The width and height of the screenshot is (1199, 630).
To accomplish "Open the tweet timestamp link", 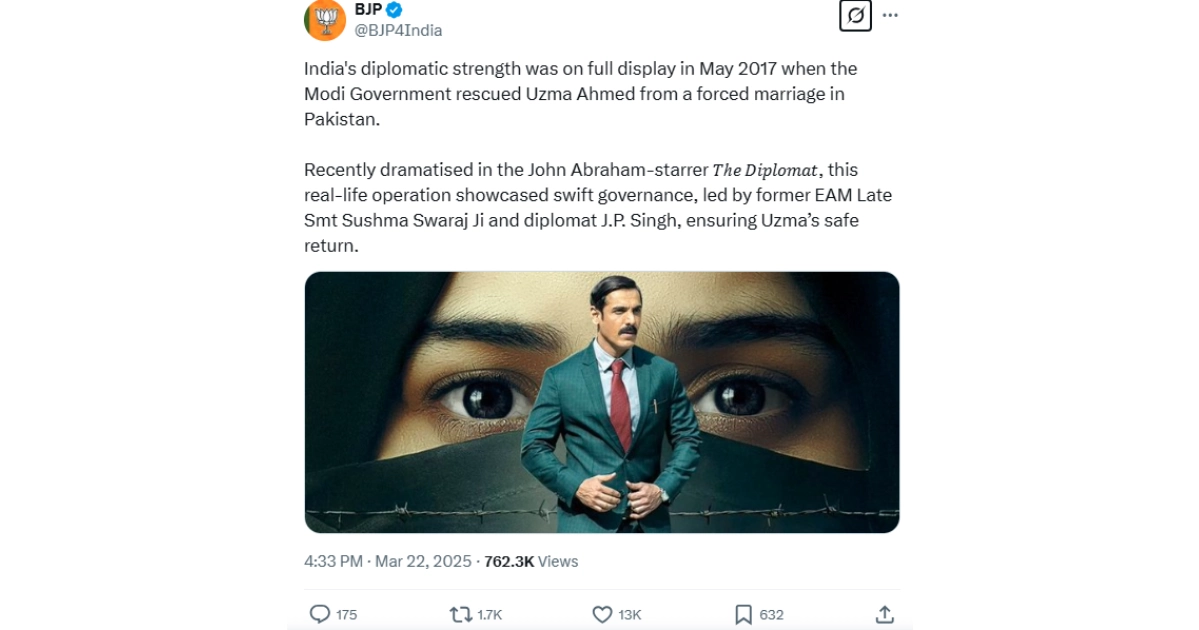I will 383,561.
